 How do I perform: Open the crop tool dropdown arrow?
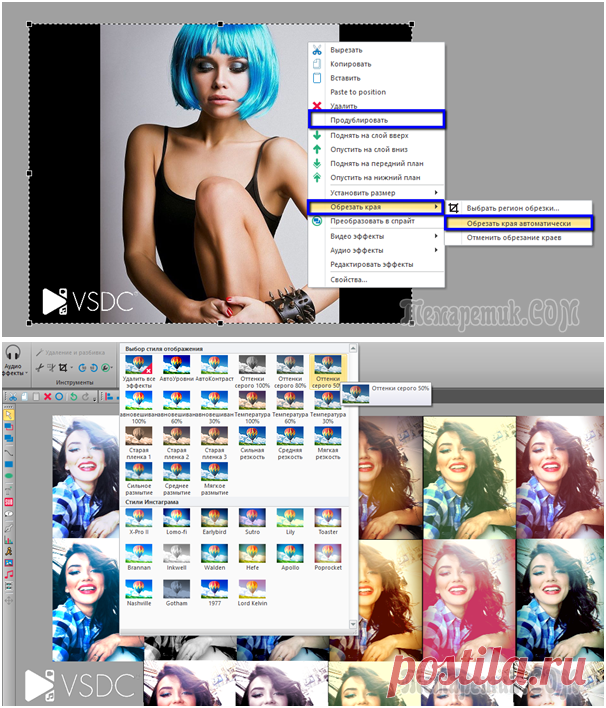point(71,368)
